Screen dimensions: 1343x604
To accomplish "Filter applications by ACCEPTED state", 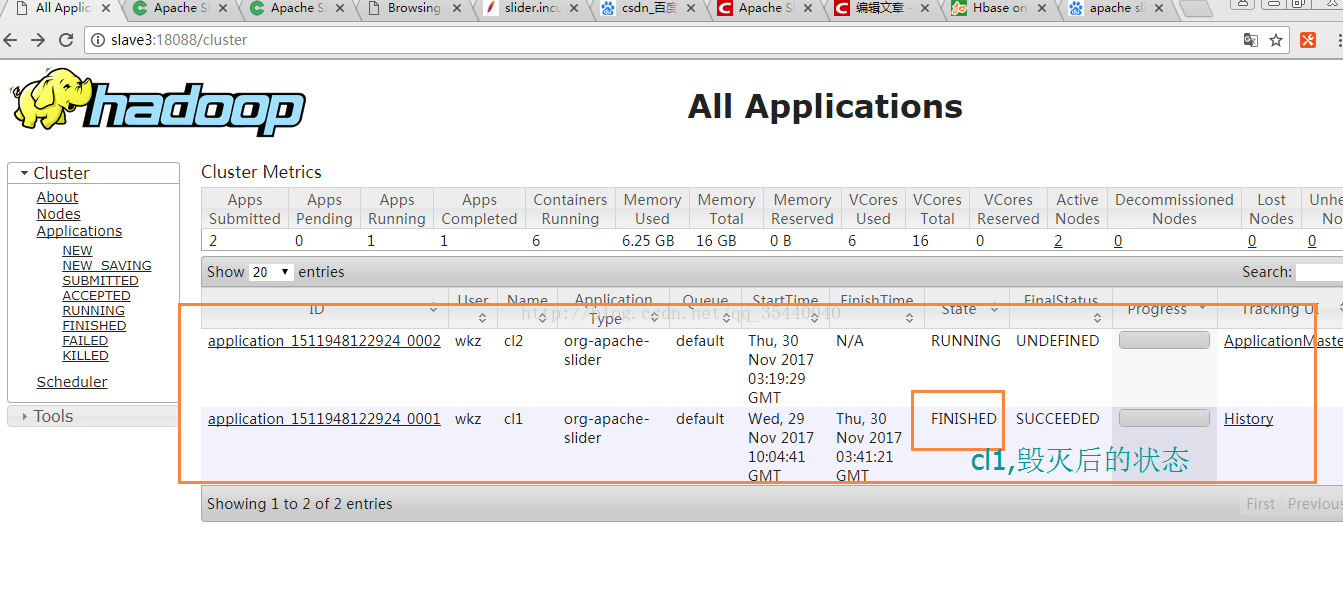I will tap(96, 296).
